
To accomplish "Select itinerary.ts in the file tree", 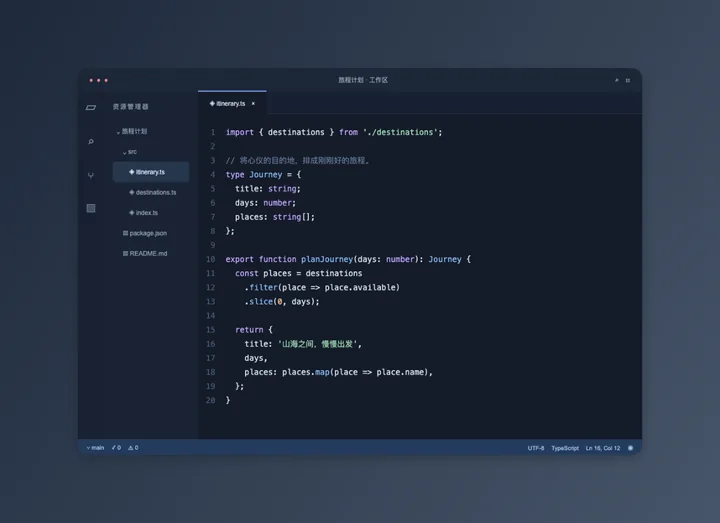I will (x=151, y=172).
